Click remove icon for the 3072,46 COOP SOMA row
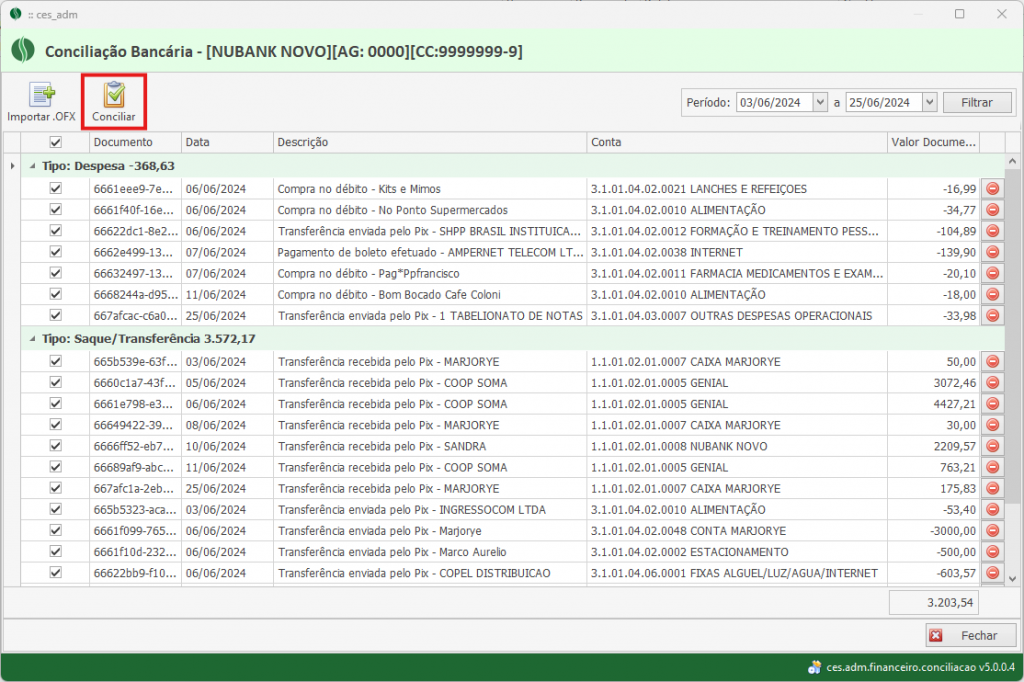This screenshot has width=1024, height=682. tap(993, 383)
